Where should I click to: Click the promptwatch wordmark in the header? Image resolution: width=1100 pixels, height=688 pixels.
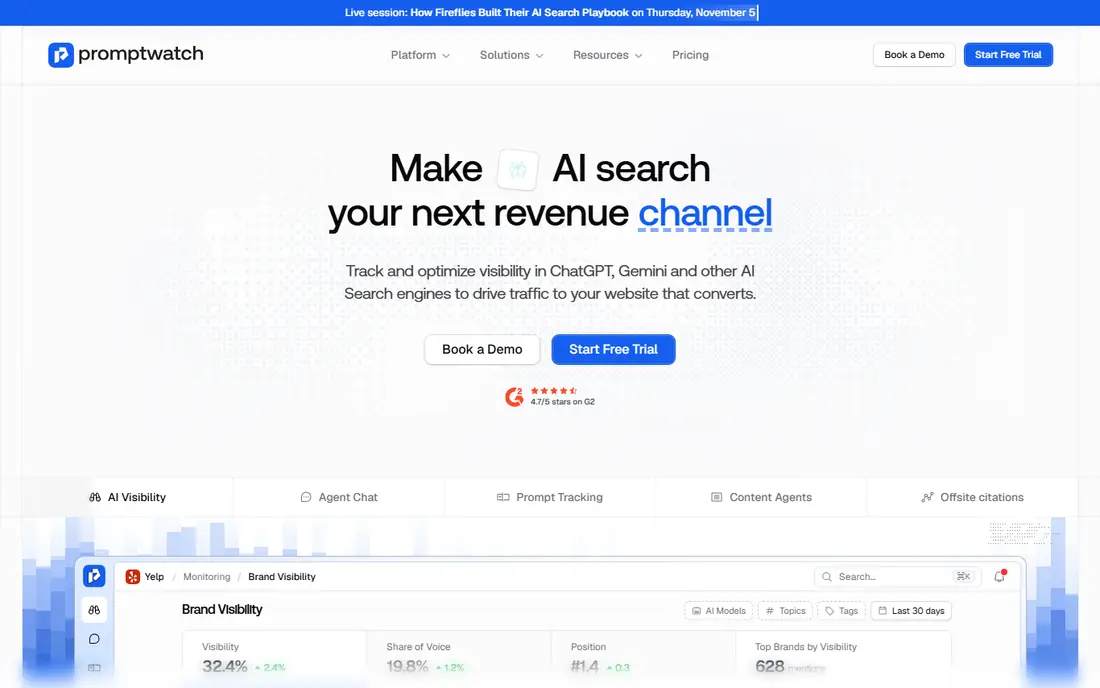pos(141,54)
